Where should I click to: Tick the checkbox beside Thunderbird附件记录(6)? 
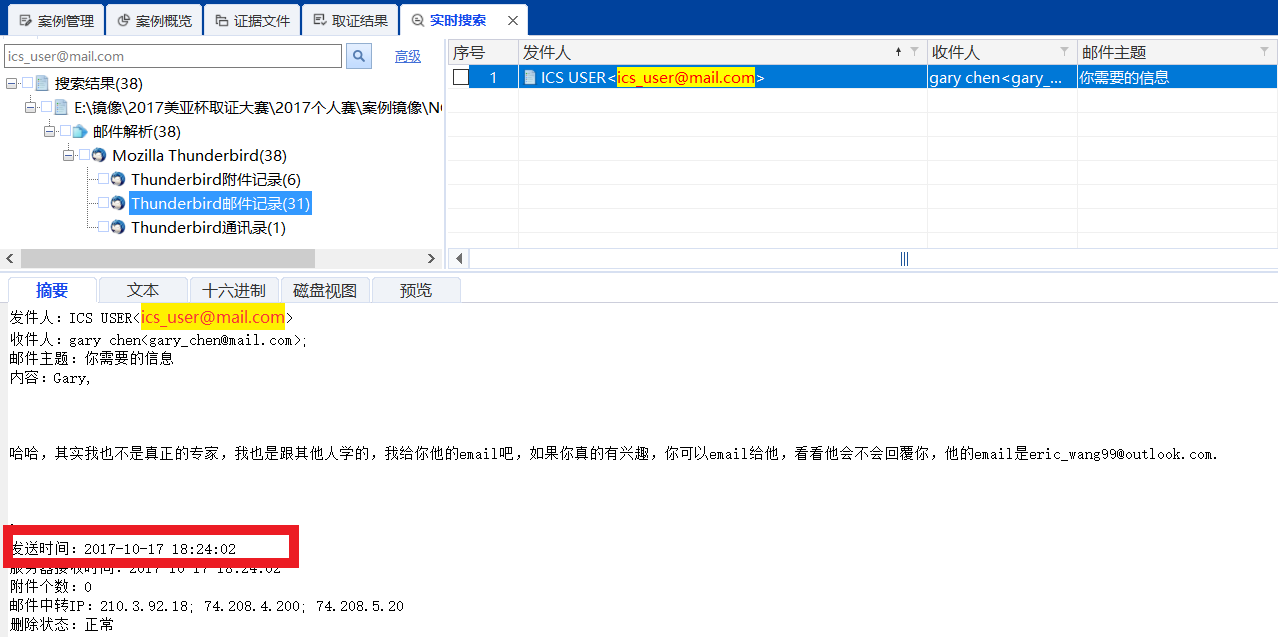click(104, 179)
